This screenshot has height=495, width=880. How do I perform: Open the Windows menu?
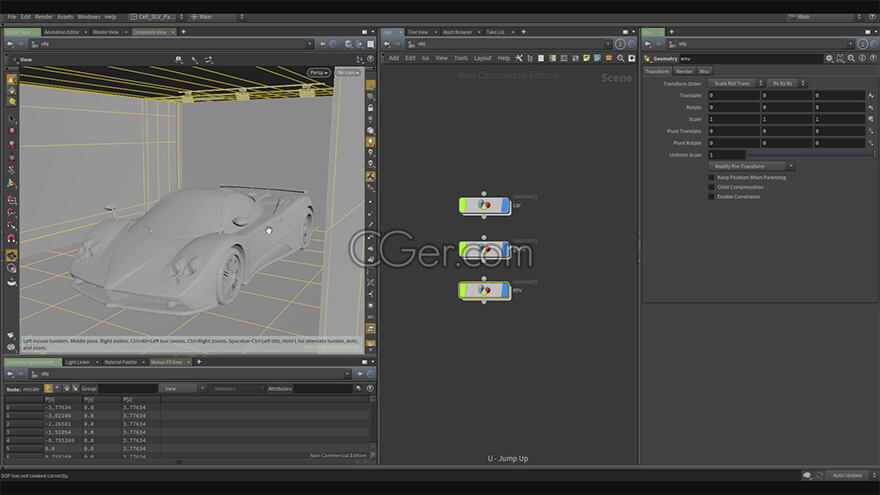tap(89, 17)
